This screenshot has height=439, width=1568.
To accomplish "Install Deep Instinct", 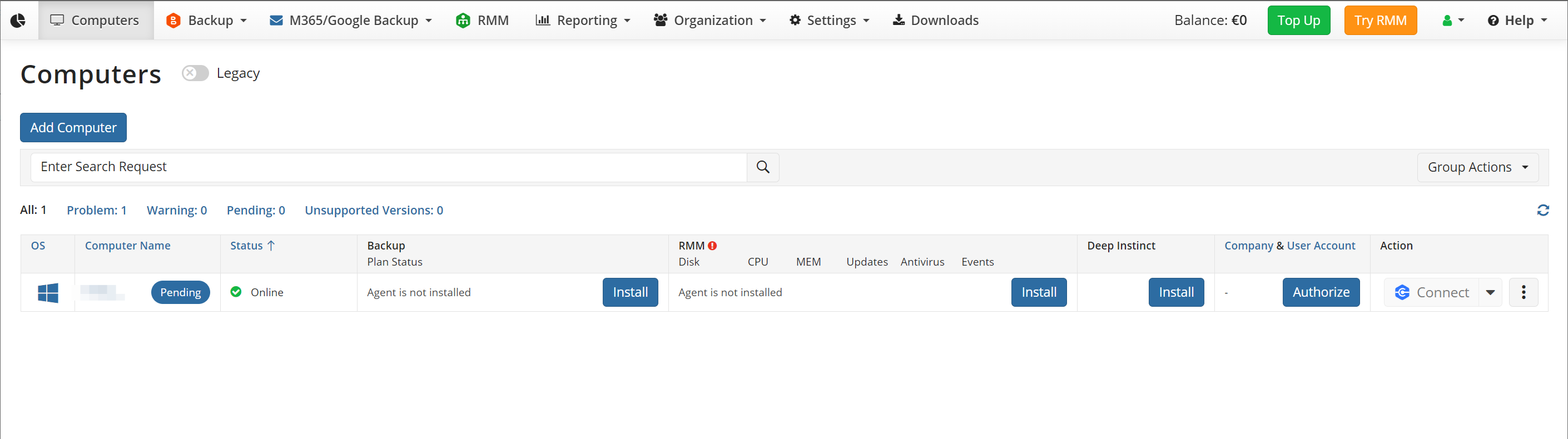I will pyautogui.click(x=1176, y=292).
